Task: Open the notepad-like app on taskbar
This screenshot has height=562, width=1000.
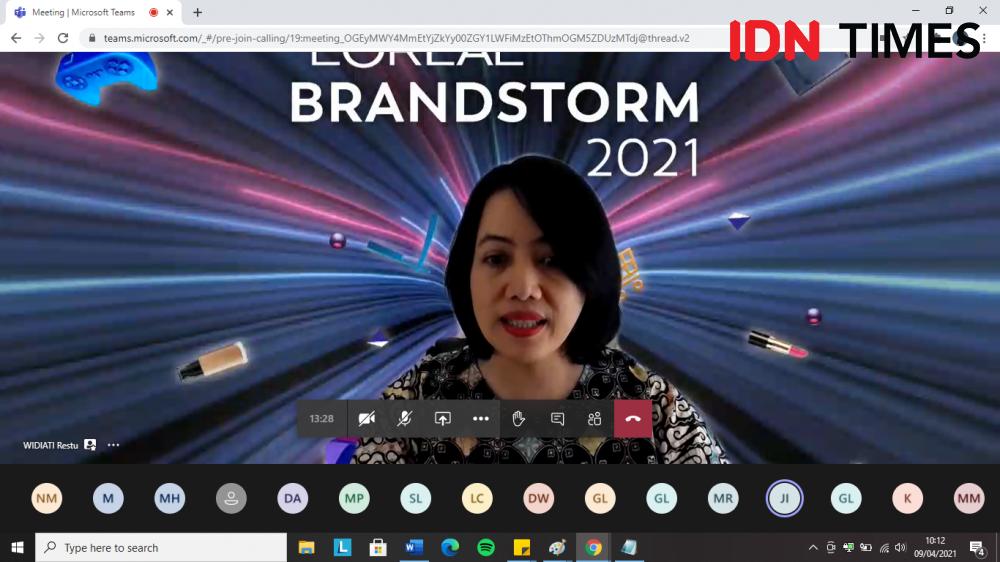Action: click(629, 547)
